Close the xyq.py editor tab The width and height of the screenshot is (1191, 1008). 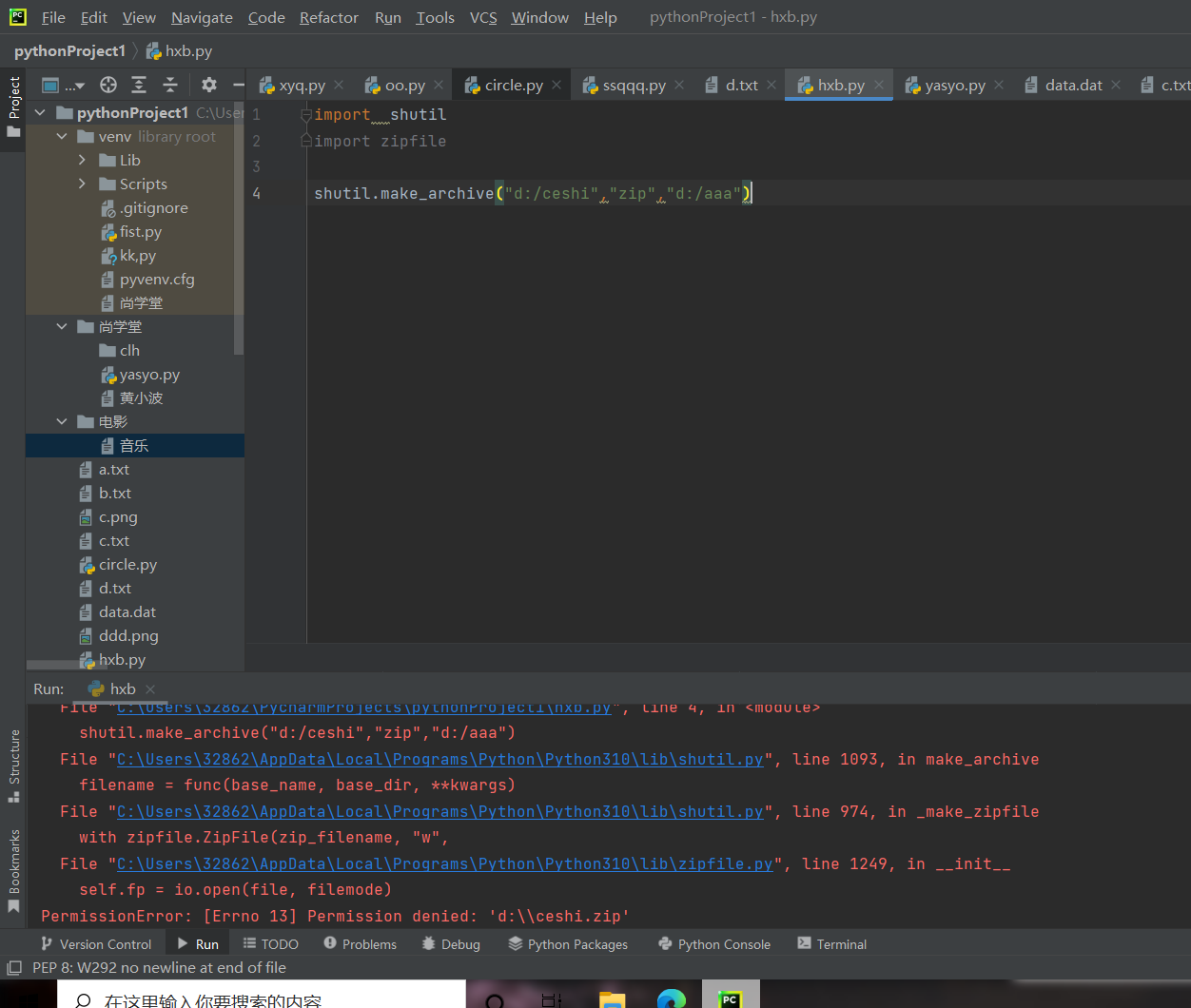(x=339, y=85)
